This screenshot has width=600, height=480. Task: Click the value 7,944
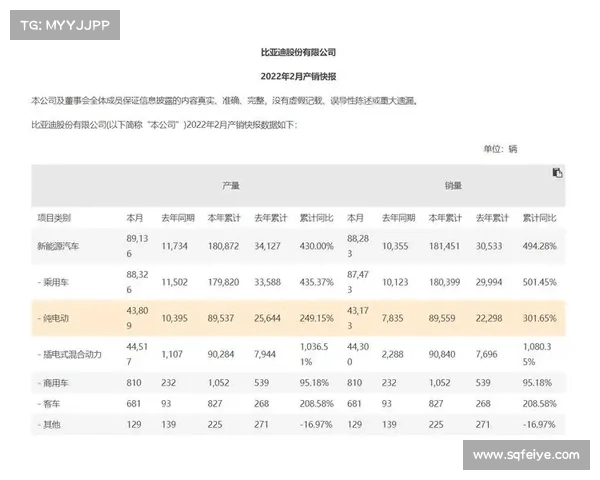click(x=265, y=354)
